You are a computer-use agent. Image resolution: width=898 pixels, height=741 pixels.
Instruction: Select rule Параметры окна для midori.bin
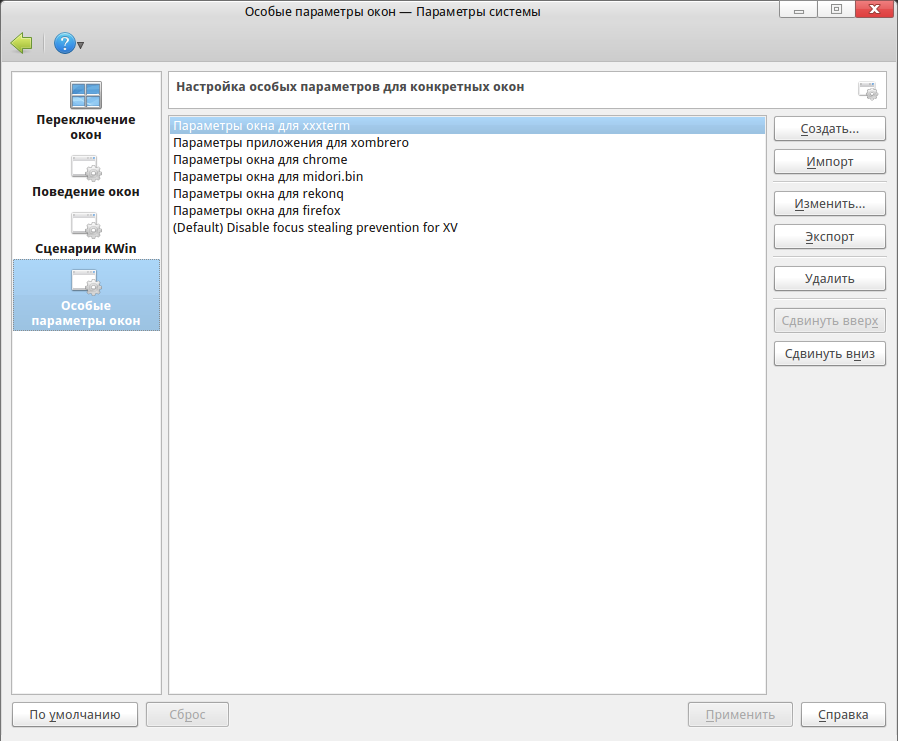(467, 176)
